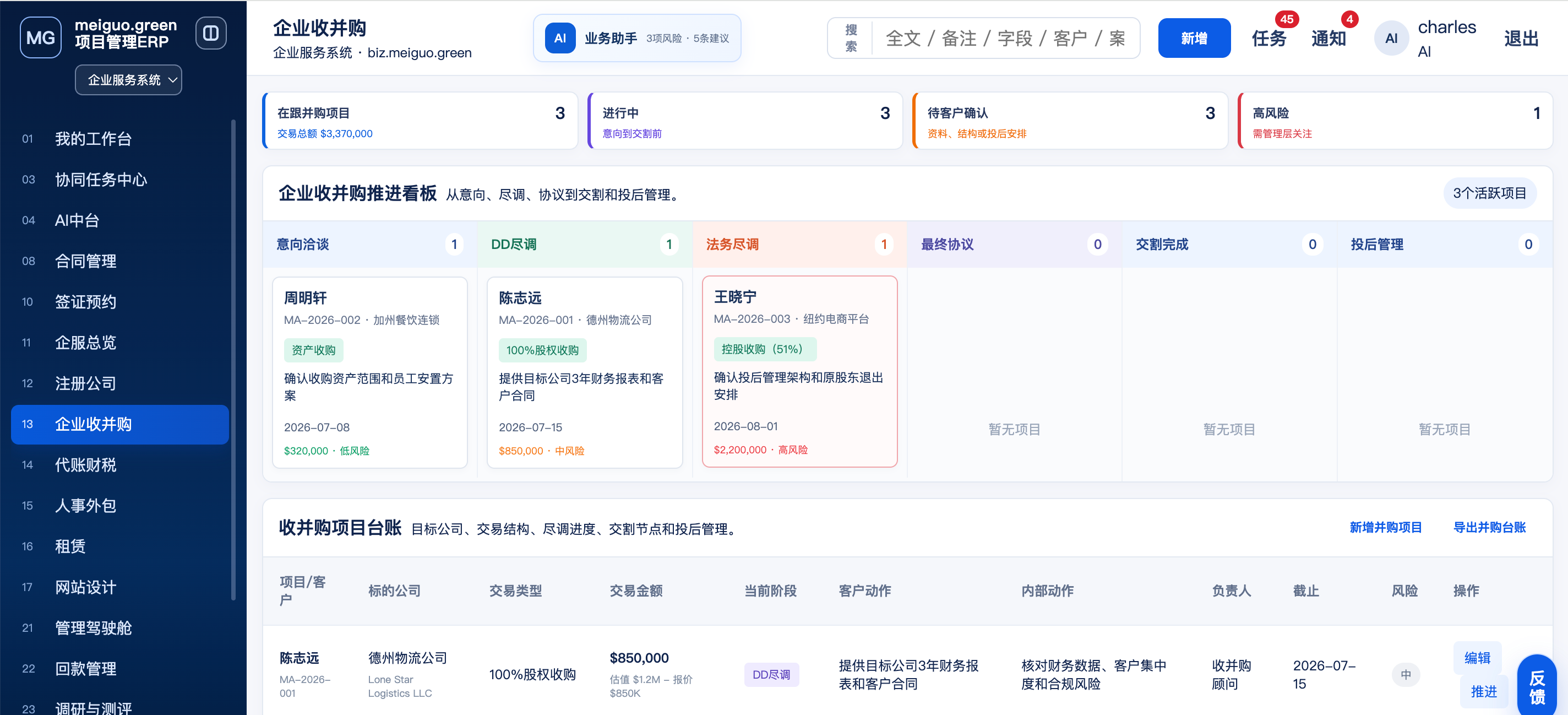Click the 中 risk badge in table

(1406, 675)
